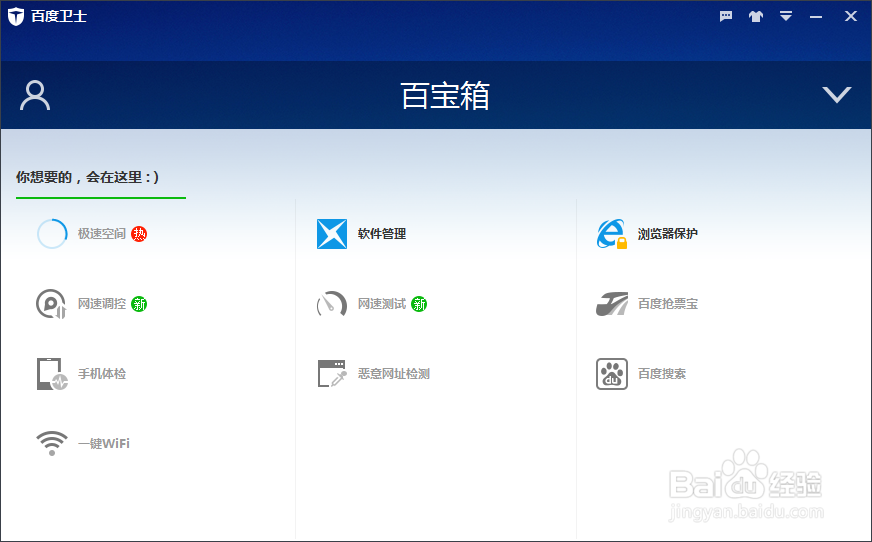Viewport: 872px width, 542px height.
Task: Open 网速调控 text link
Action: click(102, 304)
